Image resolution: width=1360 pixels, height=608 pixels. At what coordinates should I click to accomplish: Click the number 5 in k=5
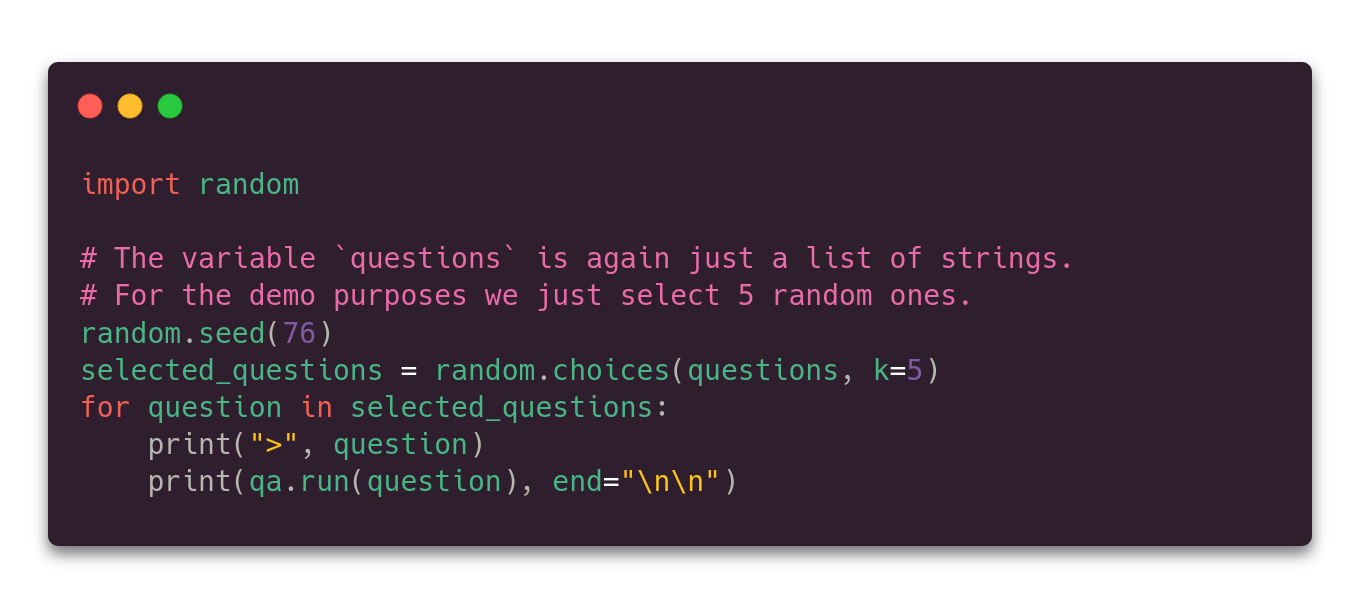915,371
